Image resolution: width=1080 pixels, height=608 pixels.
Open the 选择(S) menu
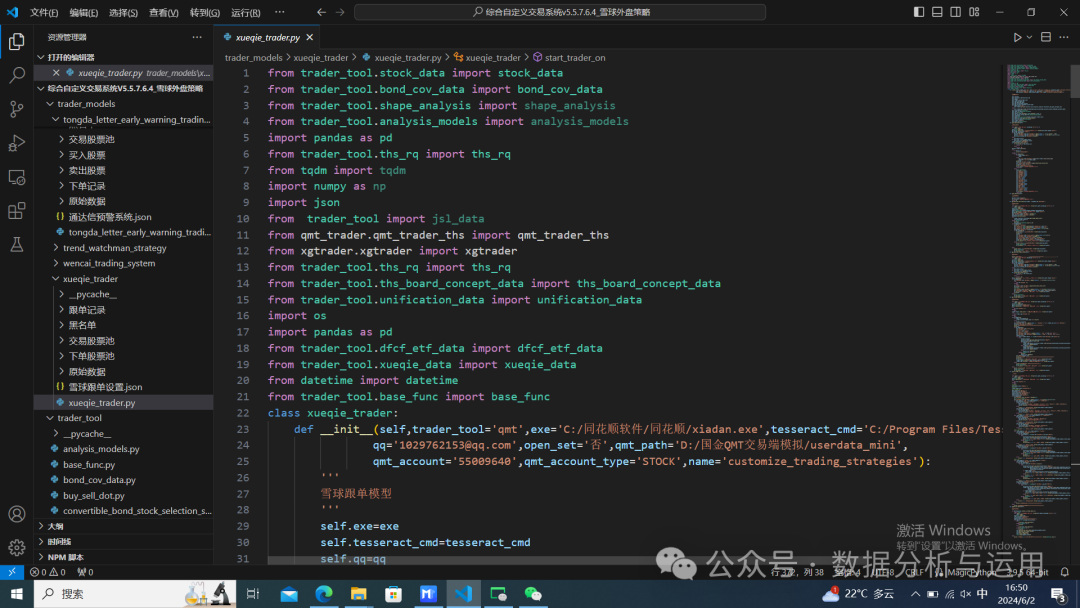(123, 12)
